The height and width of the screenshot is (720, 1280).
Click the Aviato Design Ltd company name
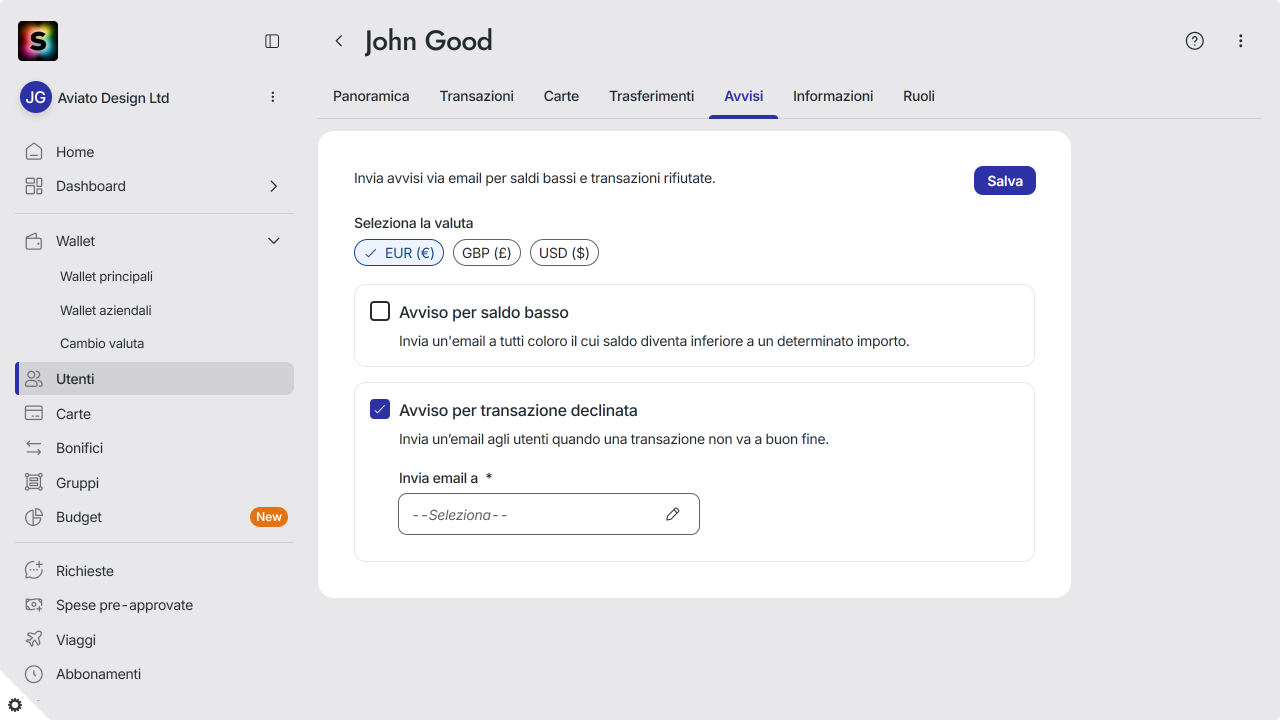tap(114, 98)
